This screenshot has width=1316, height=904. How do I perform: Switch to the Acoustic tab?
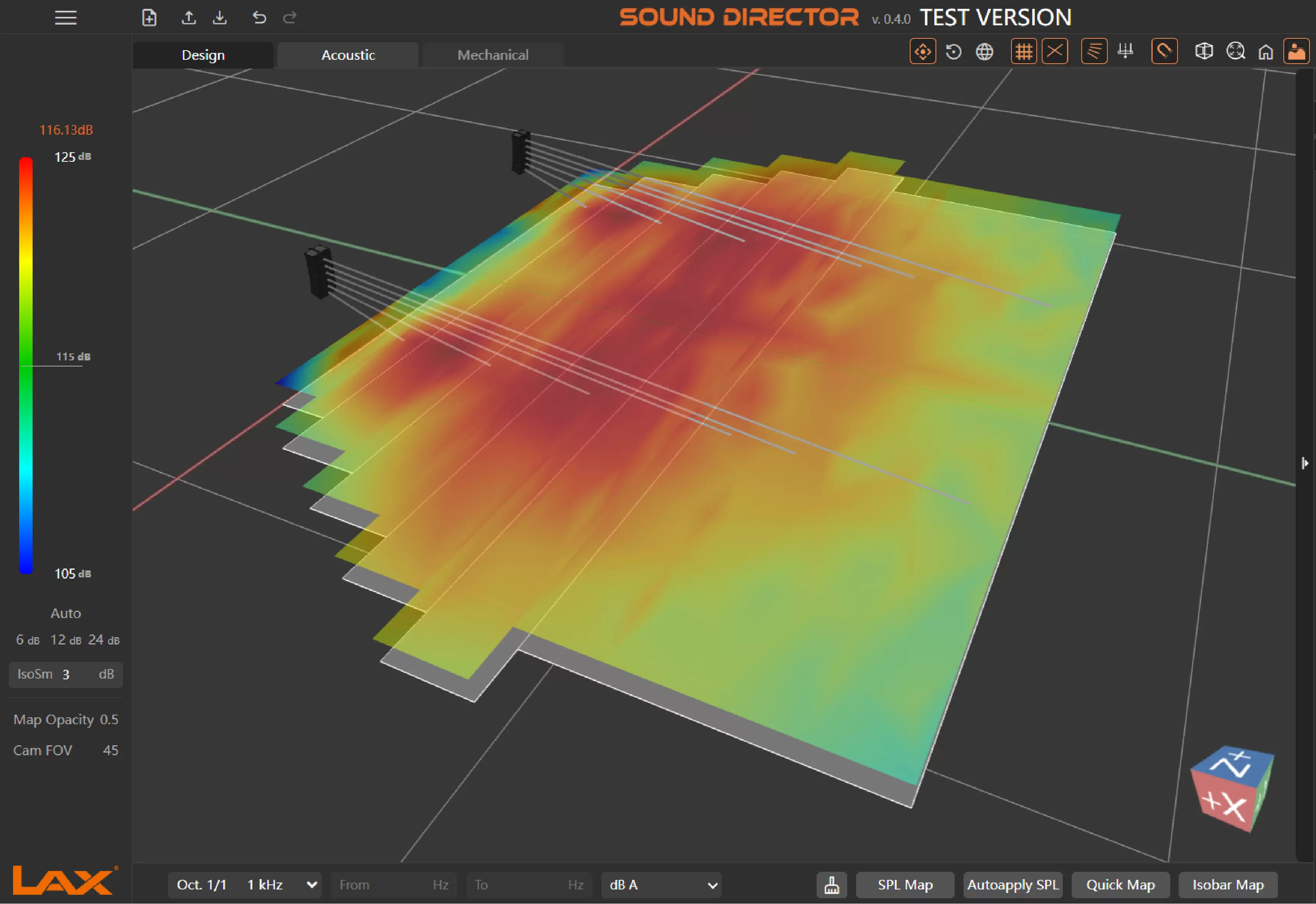pos(348,55)
